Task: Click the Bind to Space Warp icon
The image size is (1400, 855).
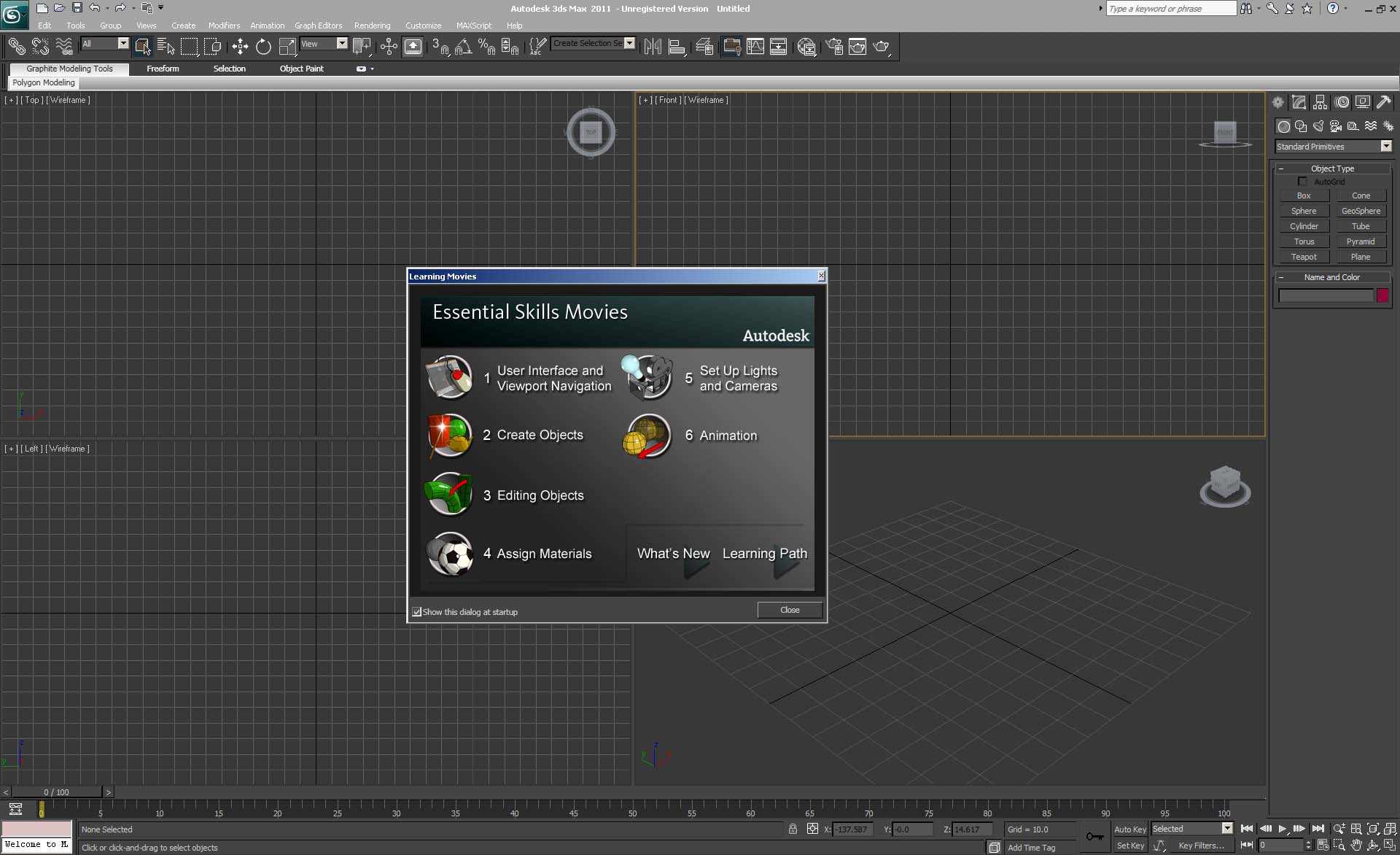Action: [x=64, y=47]
